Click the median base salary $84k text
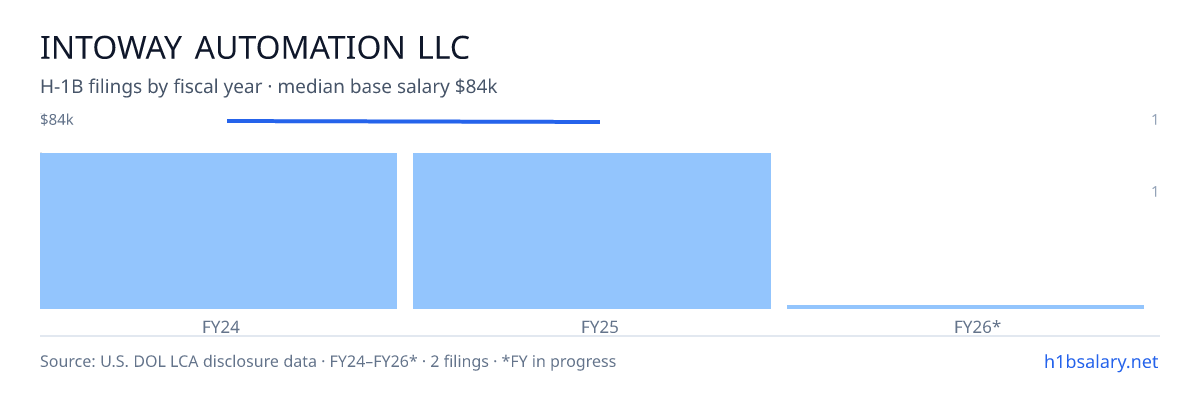Viewport: 1200px width, 400px height. (x=388, y=87)
